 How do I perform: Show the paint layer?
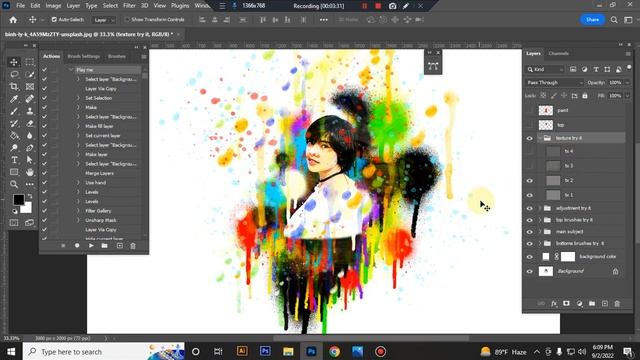coord(529,110)
